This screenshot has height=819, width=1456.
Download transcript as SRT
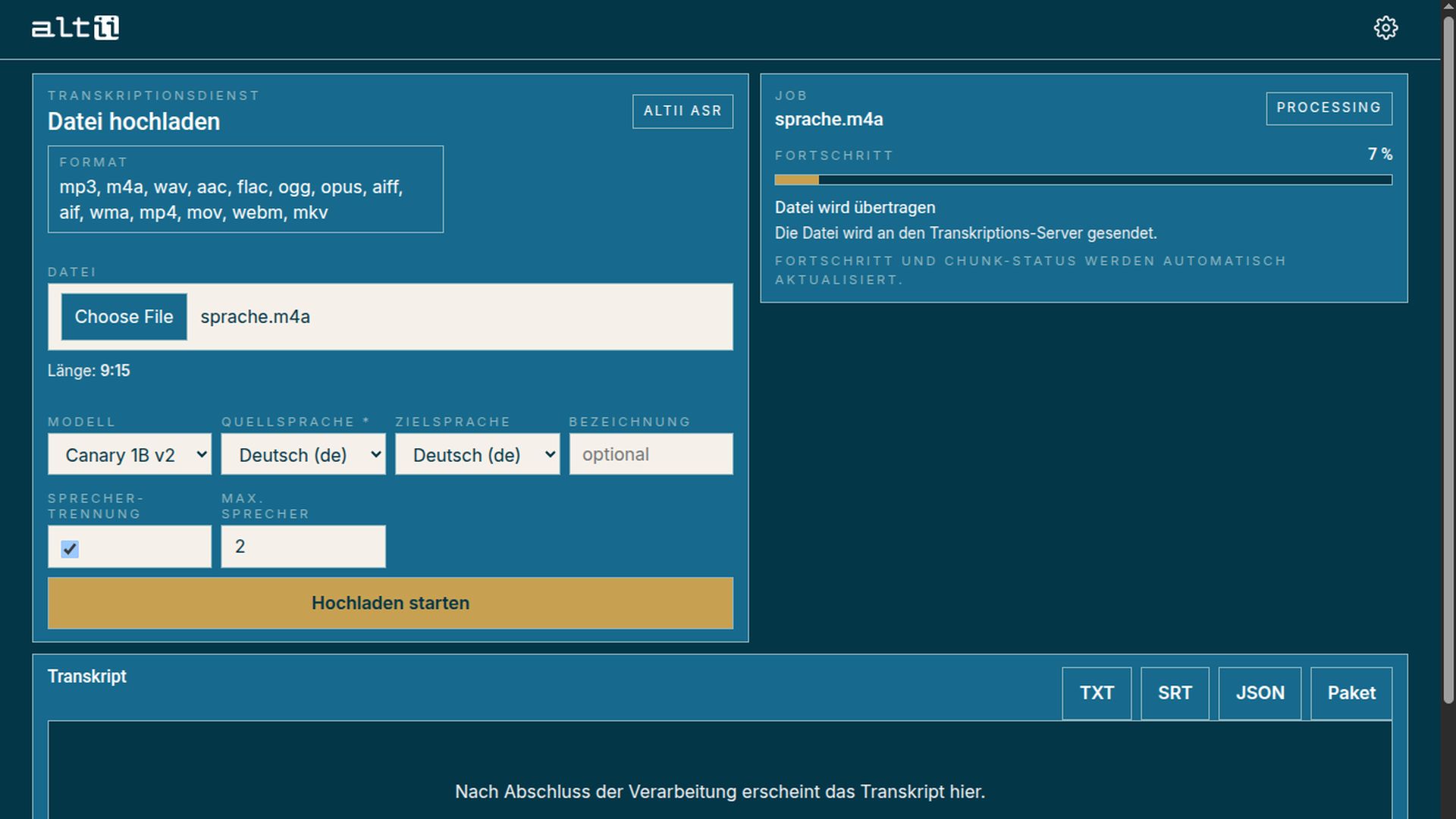pyautogui.click(x=1175, y=693)
